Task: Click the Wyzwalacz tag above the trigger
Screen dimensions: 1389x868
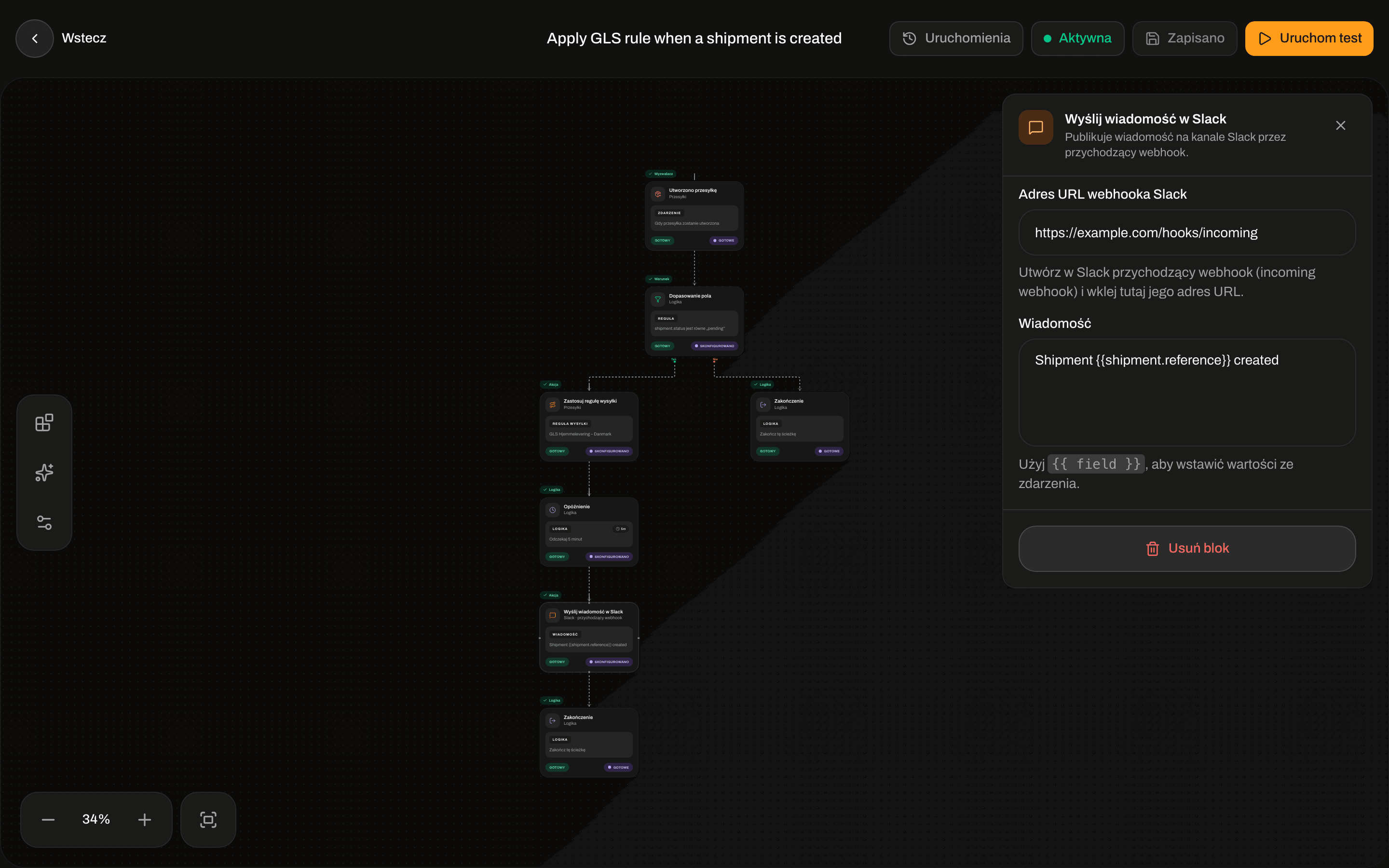Action: [x=661, y=174]
